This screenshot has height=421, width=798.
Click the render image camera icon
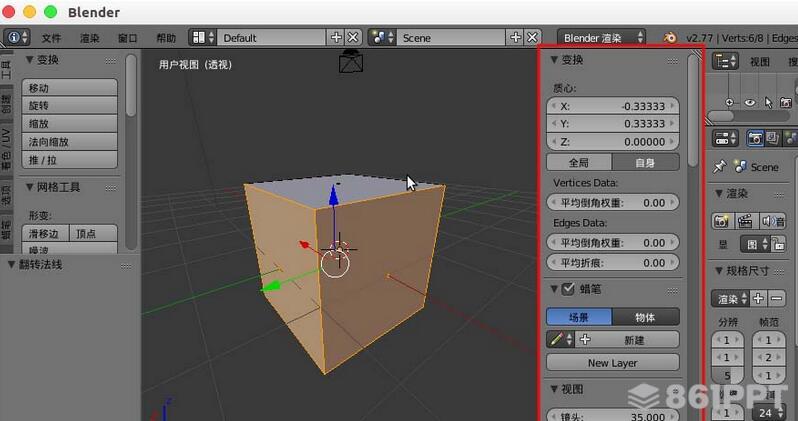tap(721, 221)
